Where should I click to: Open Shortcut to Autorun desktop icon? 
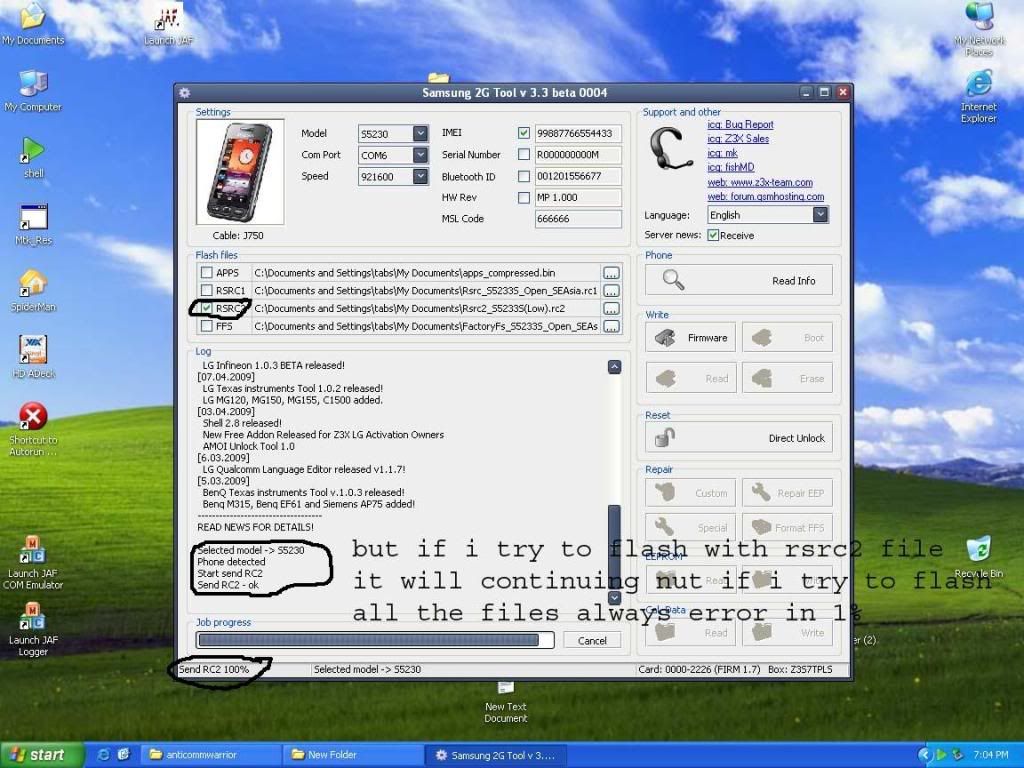(x=33, y=428)
